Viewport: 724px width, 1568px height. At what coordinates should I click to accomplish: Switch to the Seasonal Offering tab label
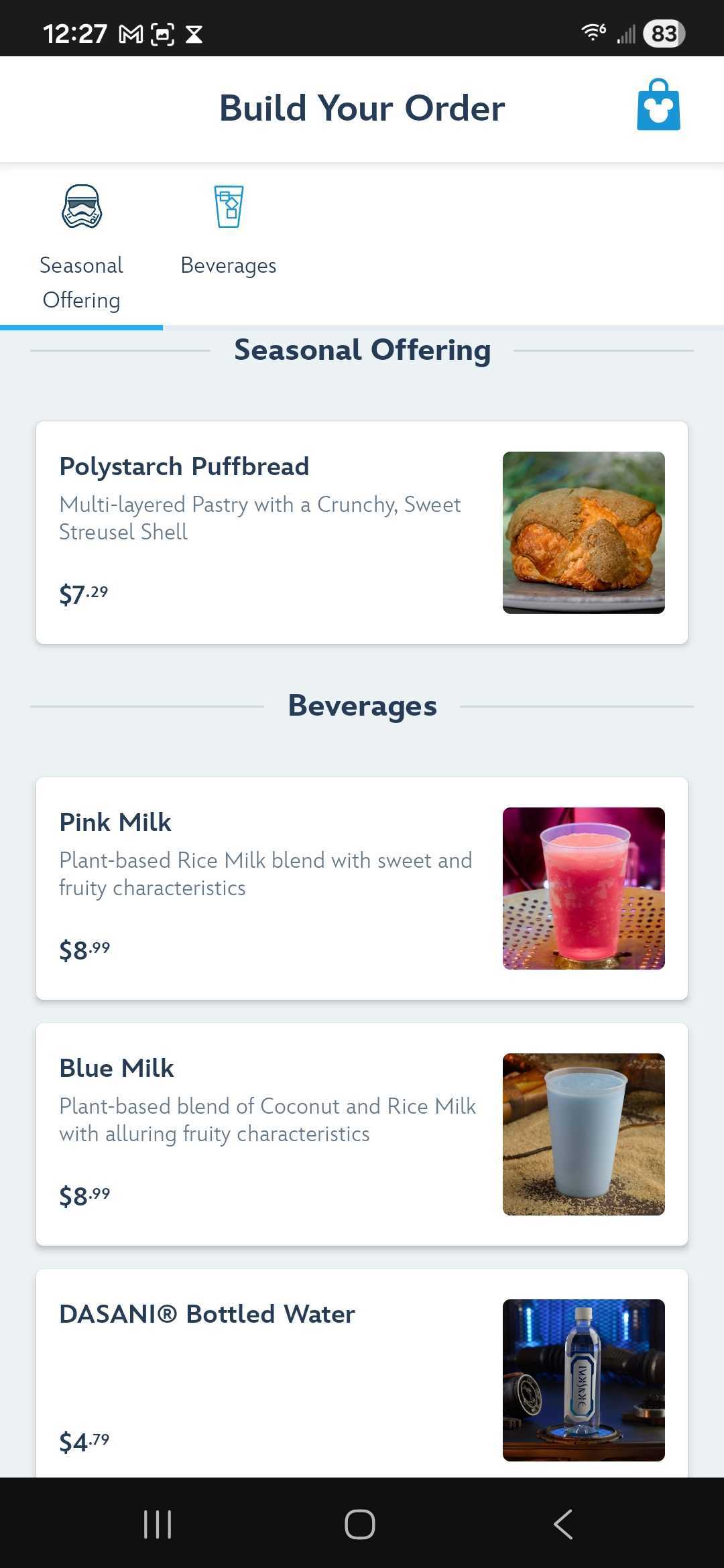[82, 283]
